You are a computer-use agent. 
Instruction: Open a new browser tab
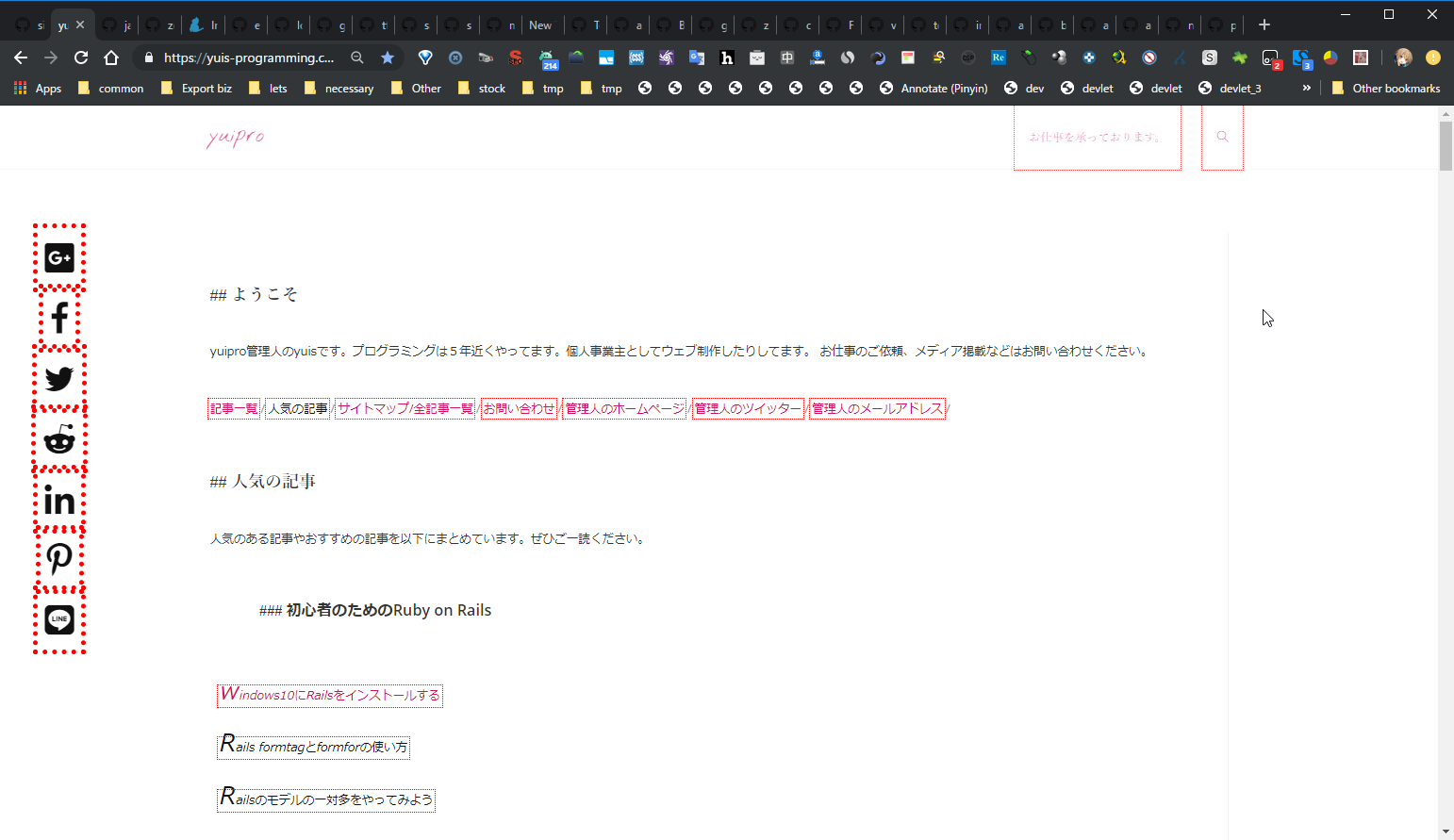pyautogui.click(x=1264, y=25)
